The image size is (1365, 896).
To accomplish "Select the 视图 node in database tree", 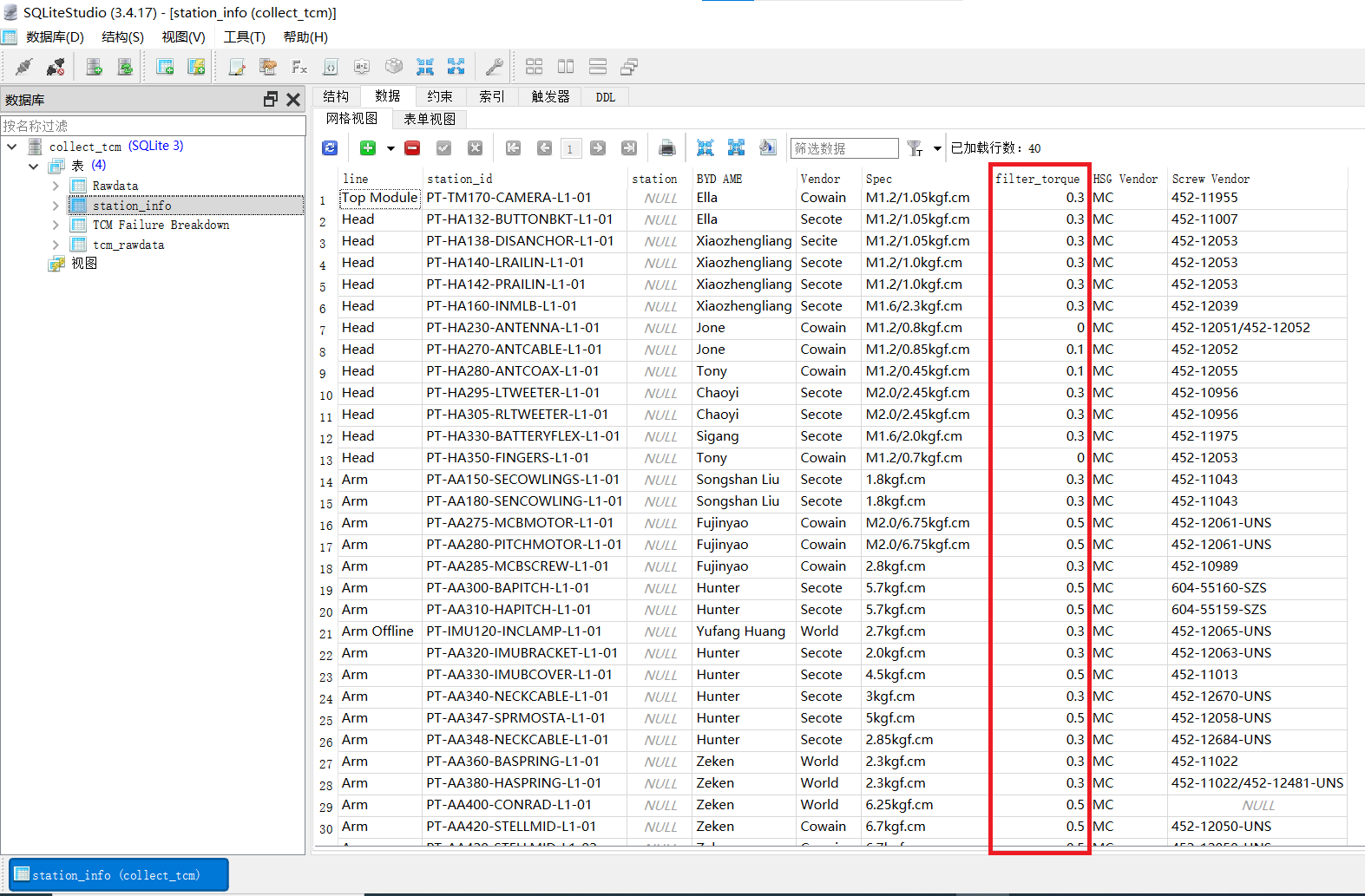I will 84,264.
